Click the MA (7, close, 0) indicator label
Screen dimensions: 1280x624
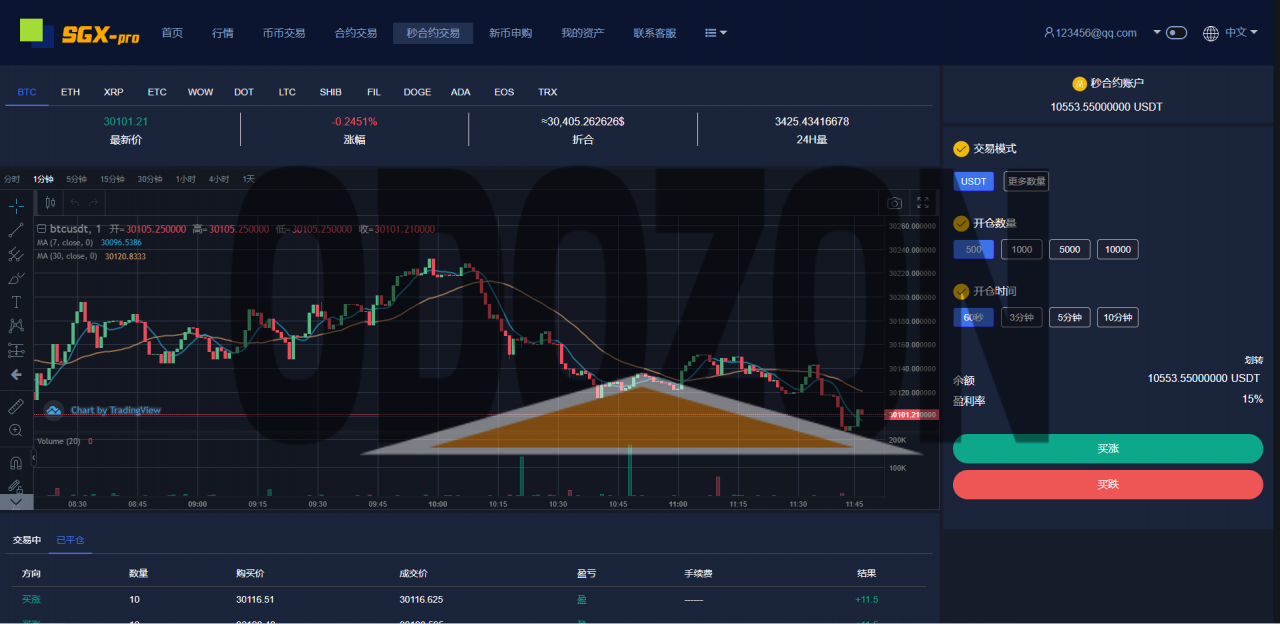[x=65, y=242]
